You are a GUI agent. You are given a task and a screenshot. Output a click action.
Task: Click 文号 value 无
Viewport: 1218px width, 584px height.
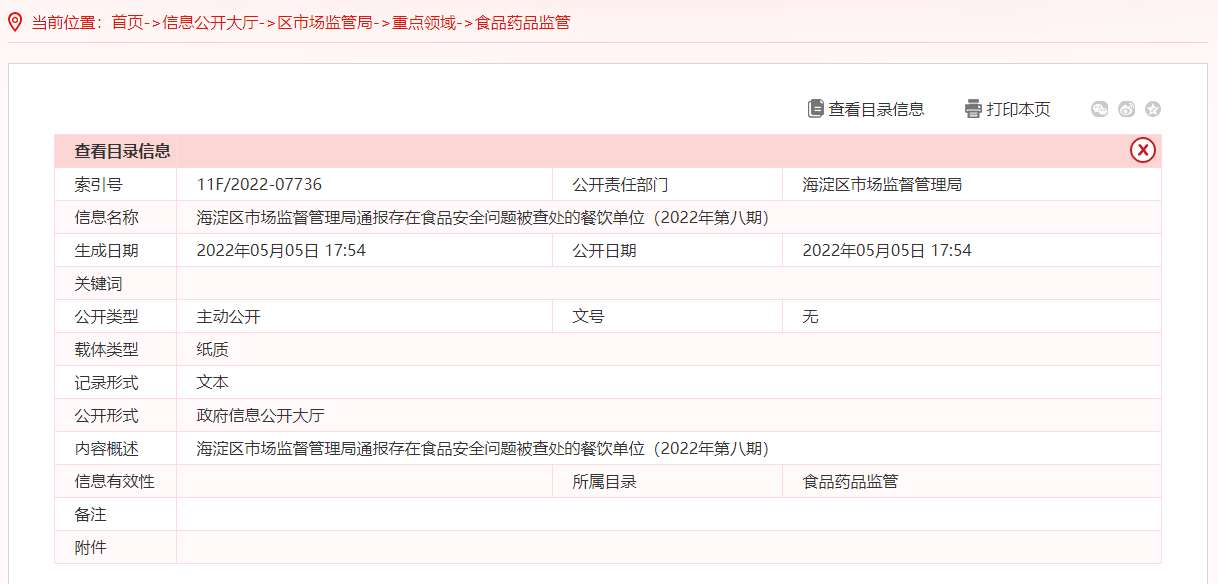tap(810, 317)
